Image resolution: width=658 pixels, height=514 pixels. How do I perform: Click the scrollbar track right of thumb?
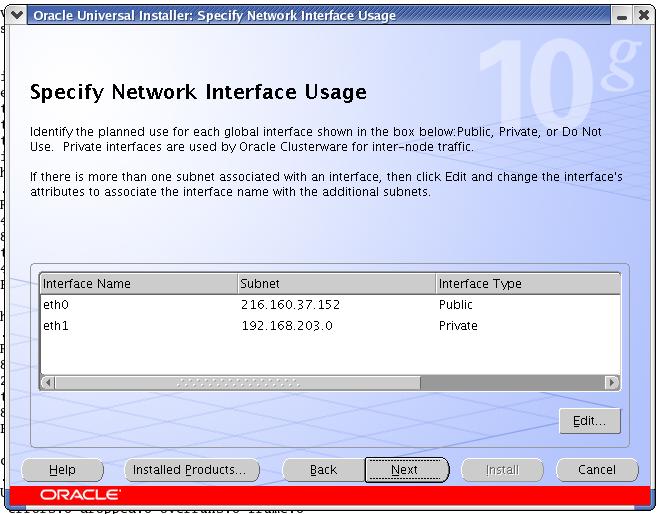(x=512, y=383)
